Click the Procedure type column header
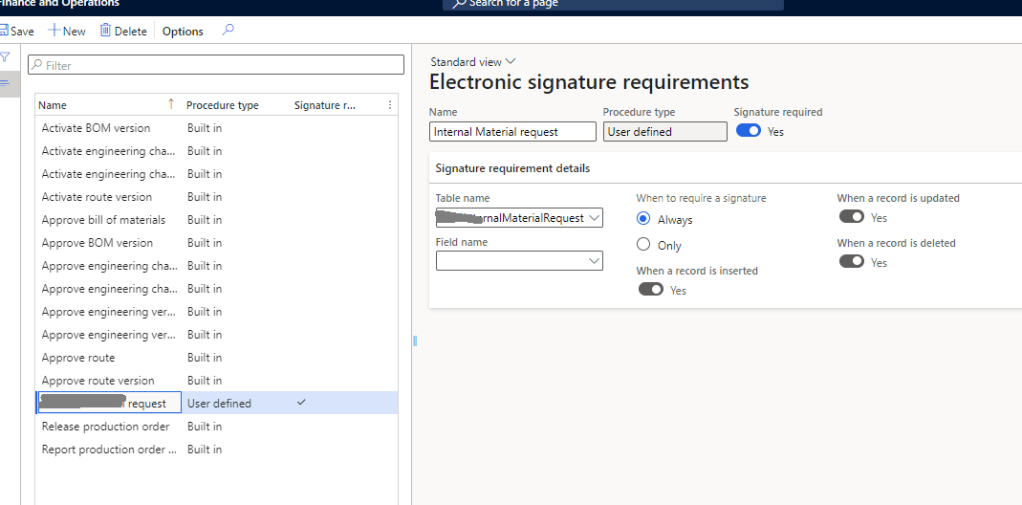This screenshot has height=505, width=1022. (x=222, y=105)
